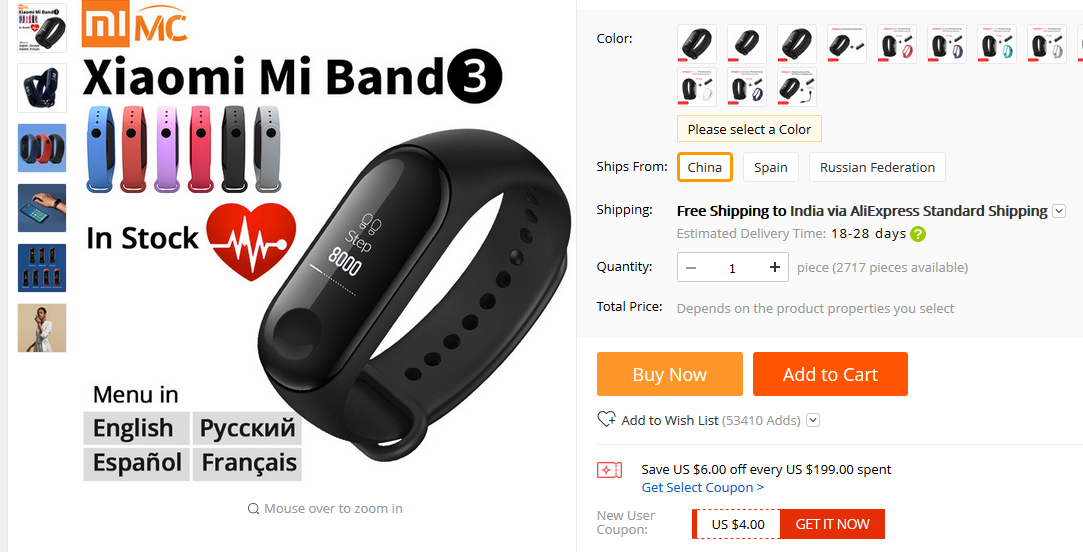Claim new user coupon with GET IT NOW
Viewport: 1083px width, 552px height.
tap(832, 524)
